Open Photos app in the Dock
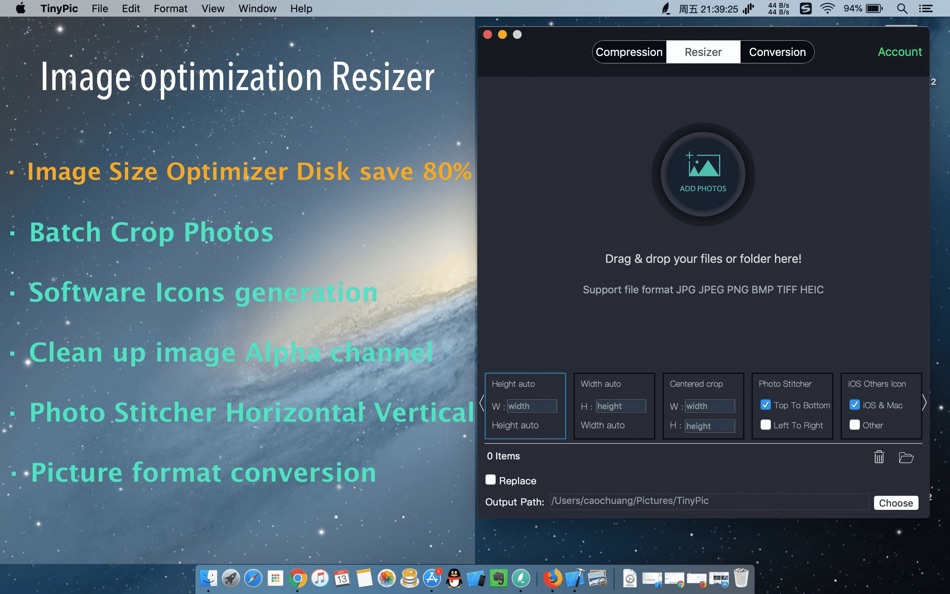 pyautogui.click(x=387, y=578)
